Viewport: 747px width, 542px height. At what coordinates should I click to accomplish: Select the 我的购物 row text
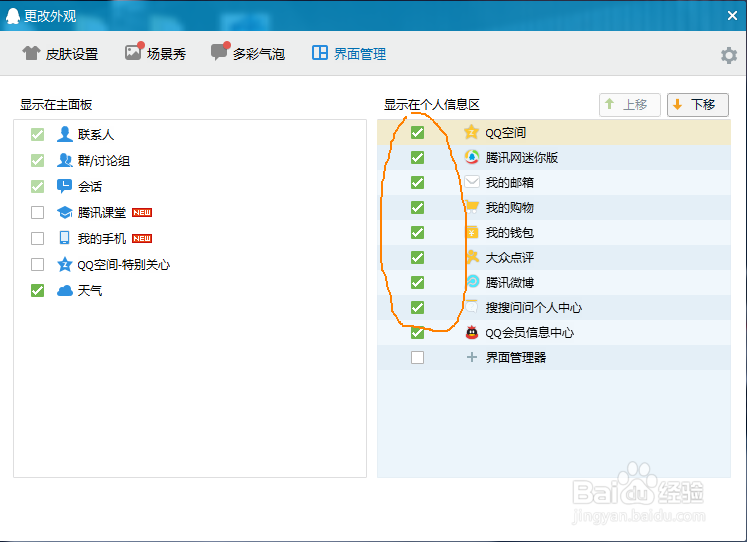(x=510, y=207)
